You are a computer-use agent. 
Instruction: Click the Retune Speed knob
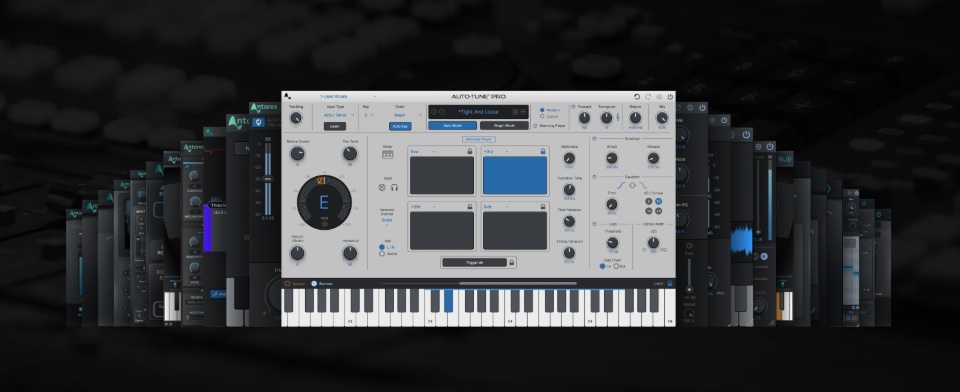coord(298,153)
